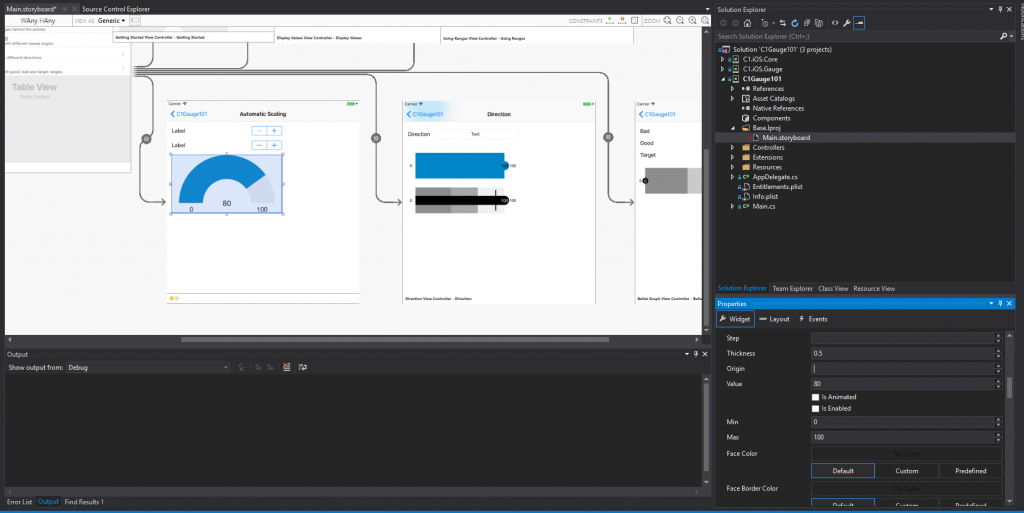
Task: Click plus on the first Label stepper
Action: point(274,131)
